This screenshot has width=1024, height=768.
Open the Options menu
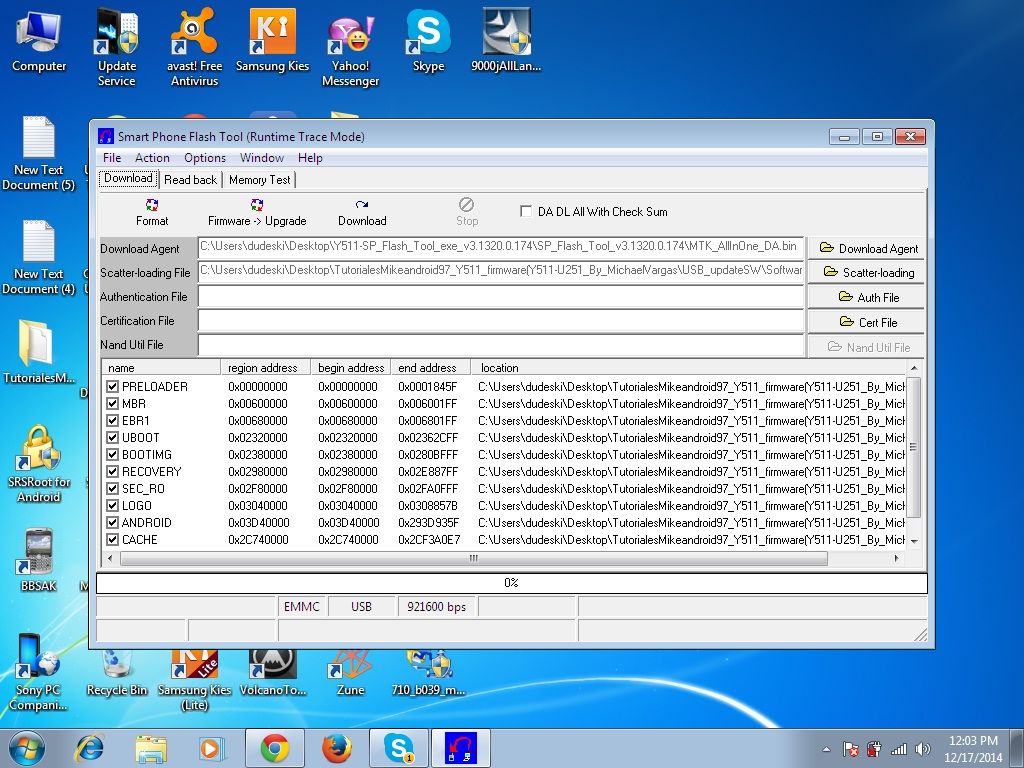(204, 158)
